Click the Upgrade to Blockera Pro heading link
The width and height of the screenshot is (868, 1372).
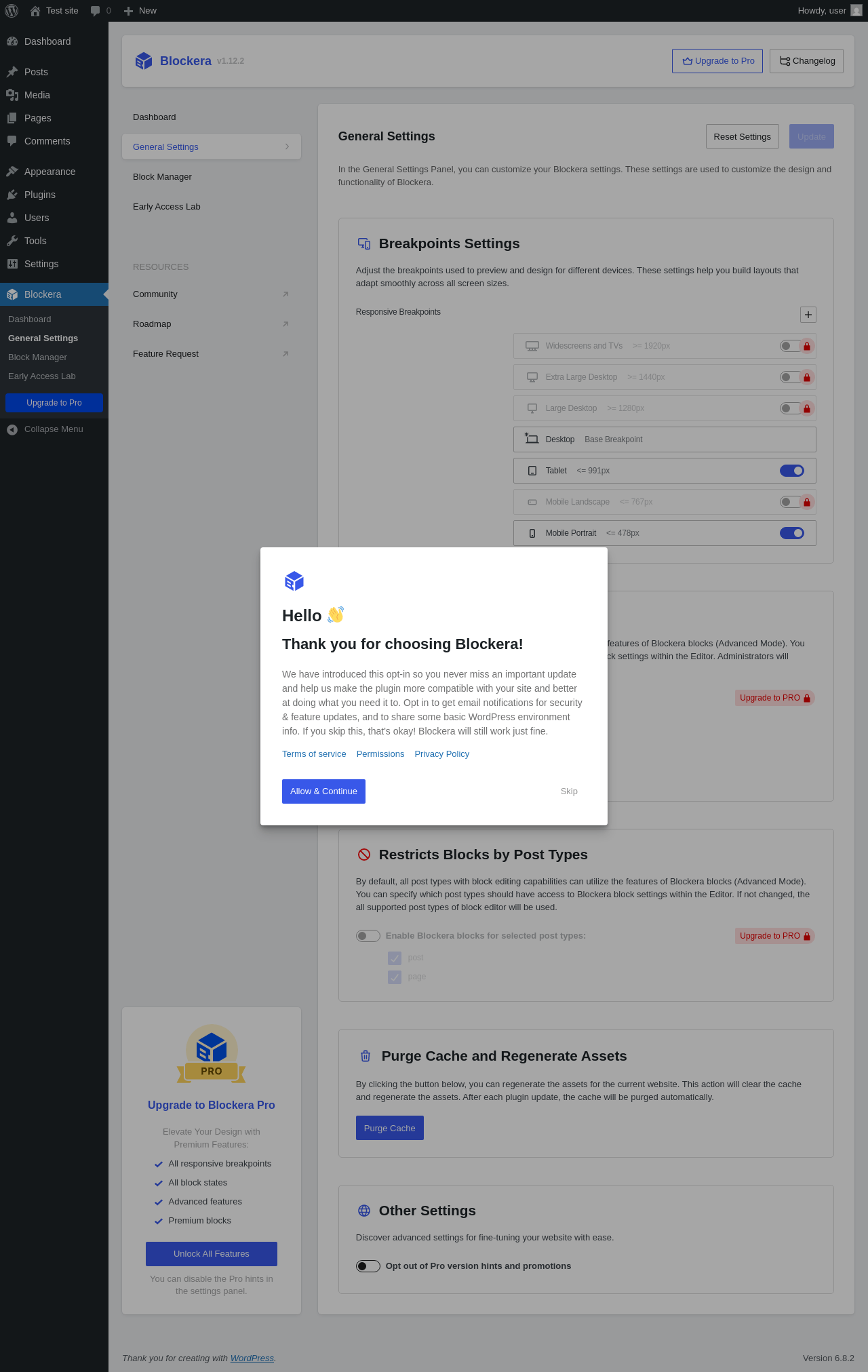[212, 1105]
